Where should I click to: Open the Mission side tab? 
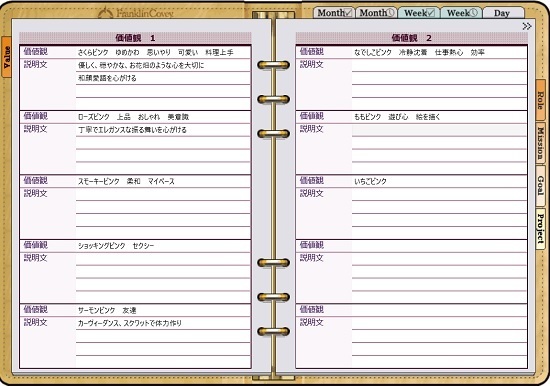[x=541, y=144]
